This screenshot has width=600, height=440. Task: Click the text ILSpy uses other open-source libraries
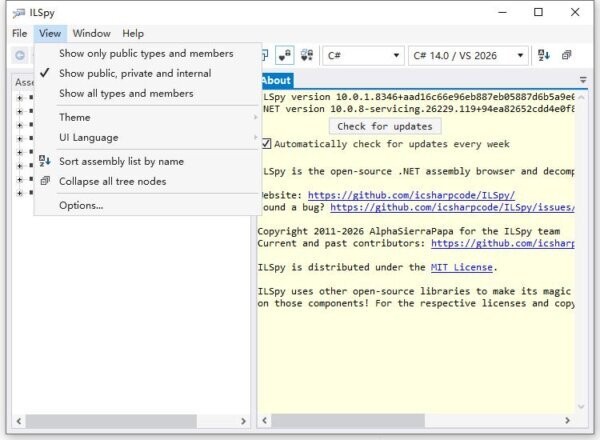[x=364, y=291]
